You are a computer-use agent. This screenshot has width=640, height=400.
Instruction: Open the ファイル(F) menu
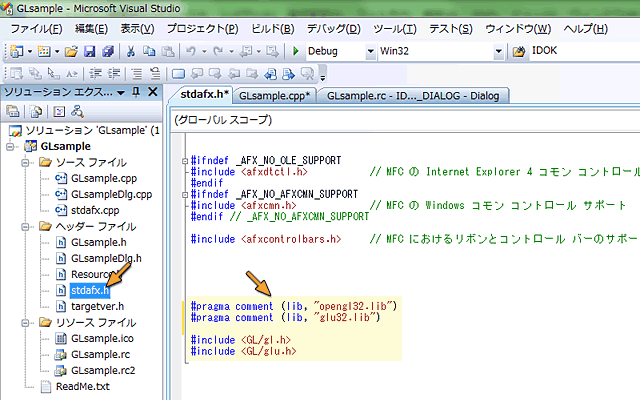click(x=36, y=29)
